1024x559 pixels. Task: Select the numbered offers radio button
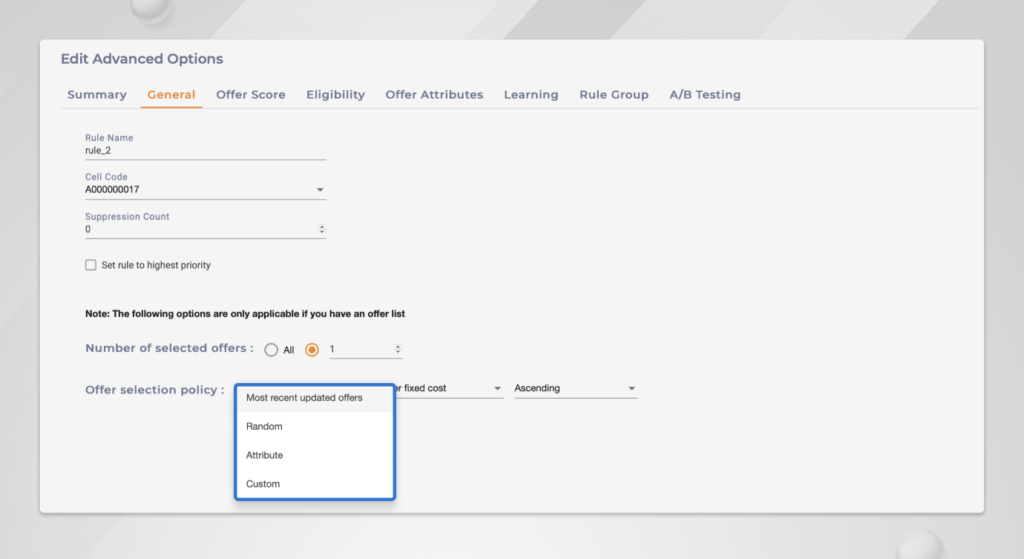(x=312, y=350)
